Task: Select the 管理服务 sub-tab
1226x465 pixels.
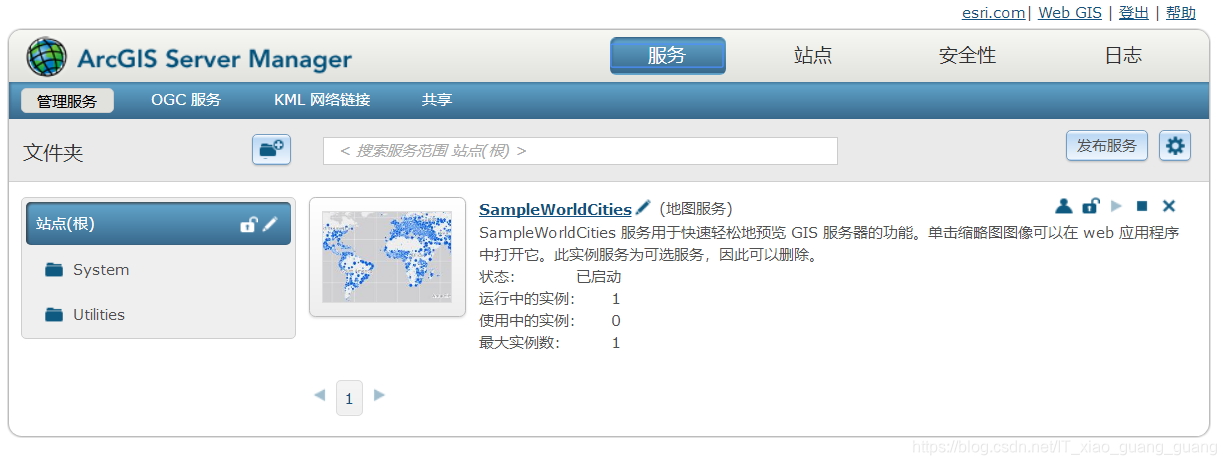Action: [x=67, y=101]
